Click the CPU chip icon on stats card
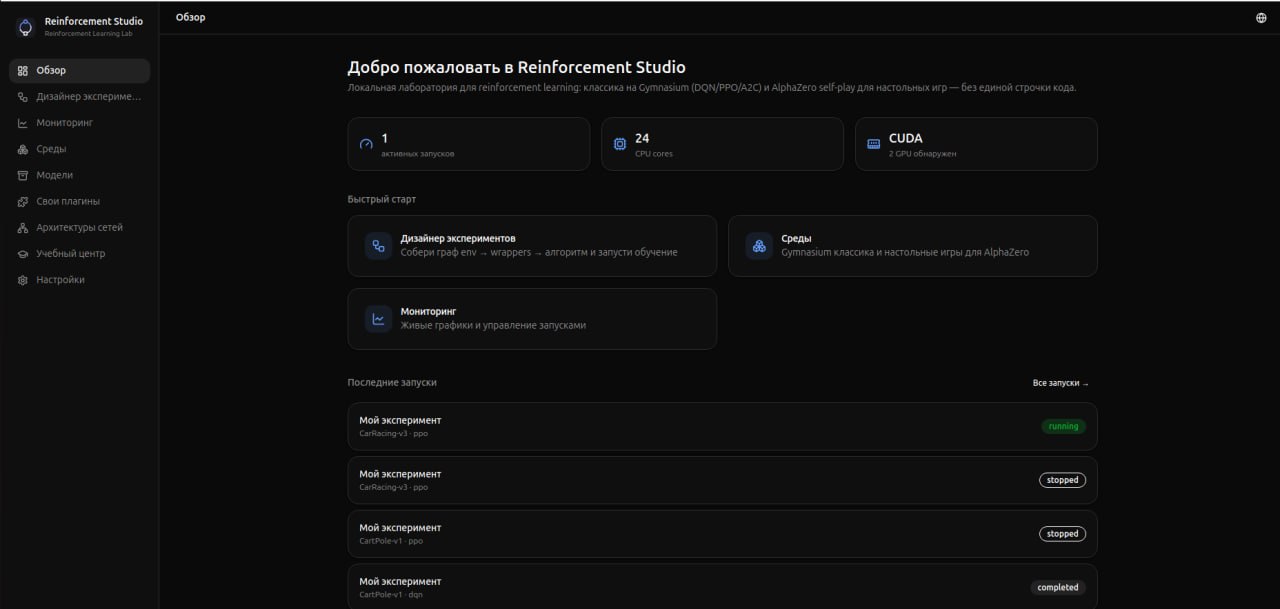The image size is (1280, 609). click(x=620, y=144)
